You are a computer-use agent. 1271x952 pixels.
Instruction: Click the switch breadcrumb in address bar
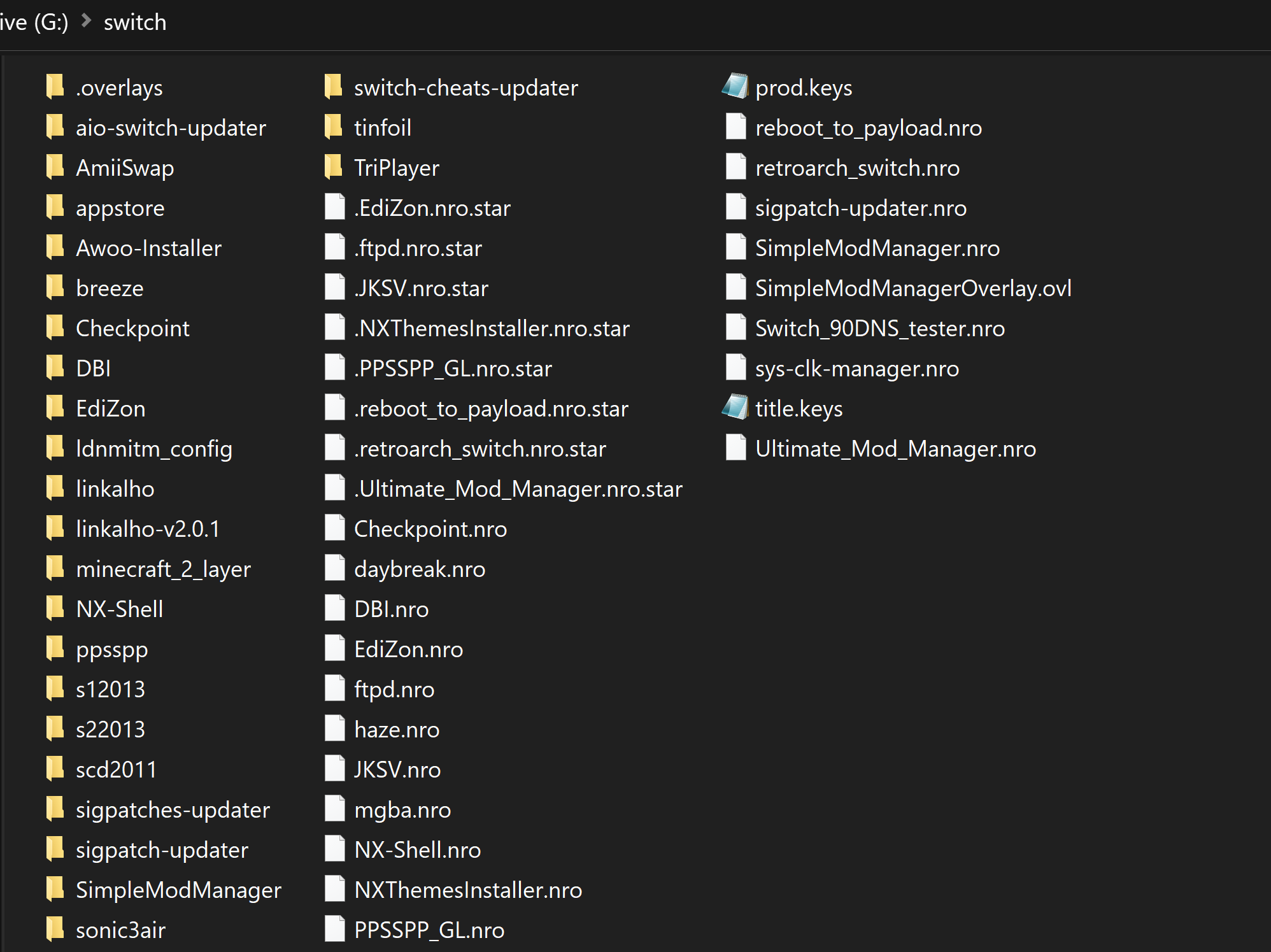[135, 22]
